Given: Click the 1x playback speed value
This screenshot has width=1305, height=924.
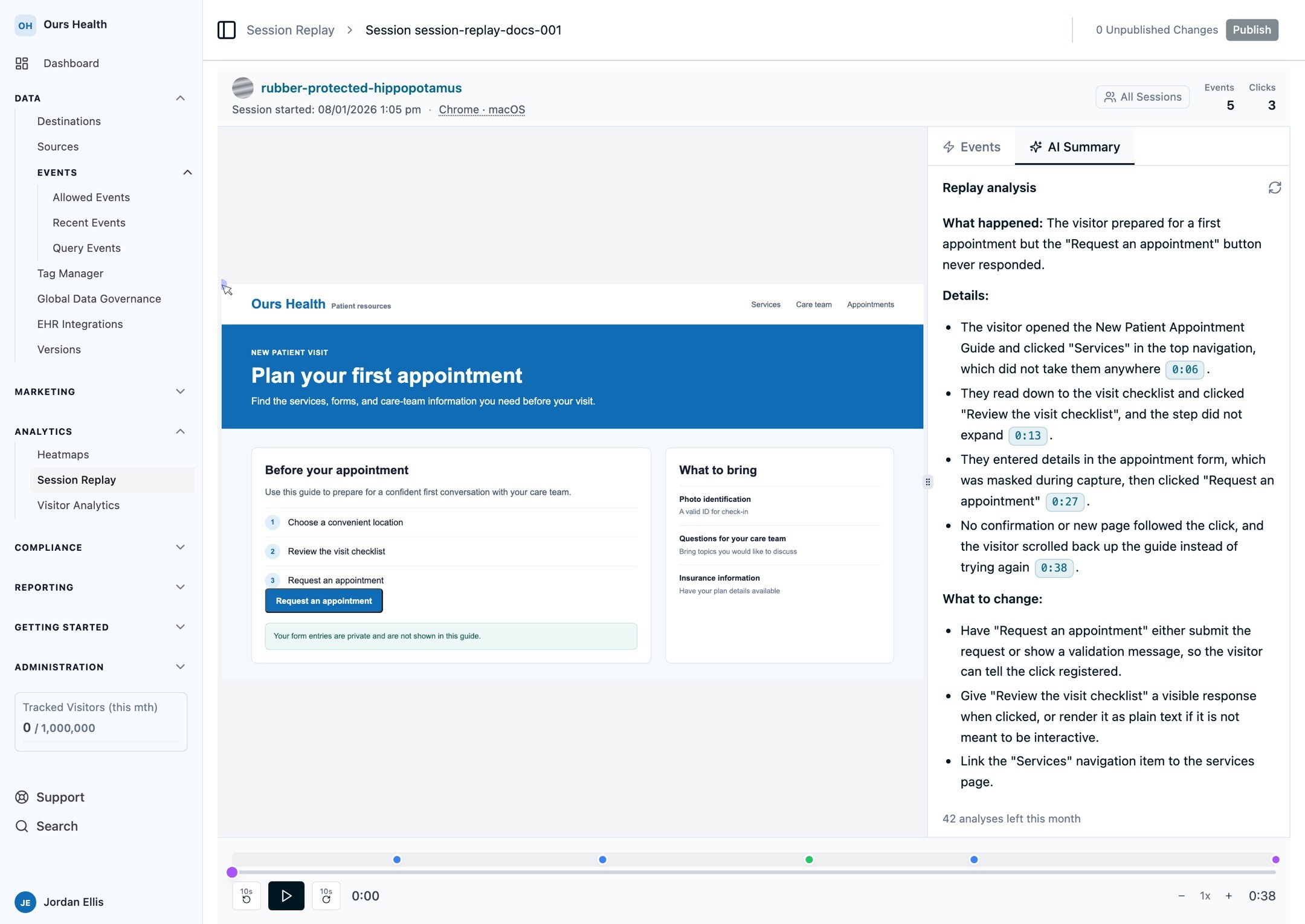Looking at the screenshot, I should point(1205,896).
